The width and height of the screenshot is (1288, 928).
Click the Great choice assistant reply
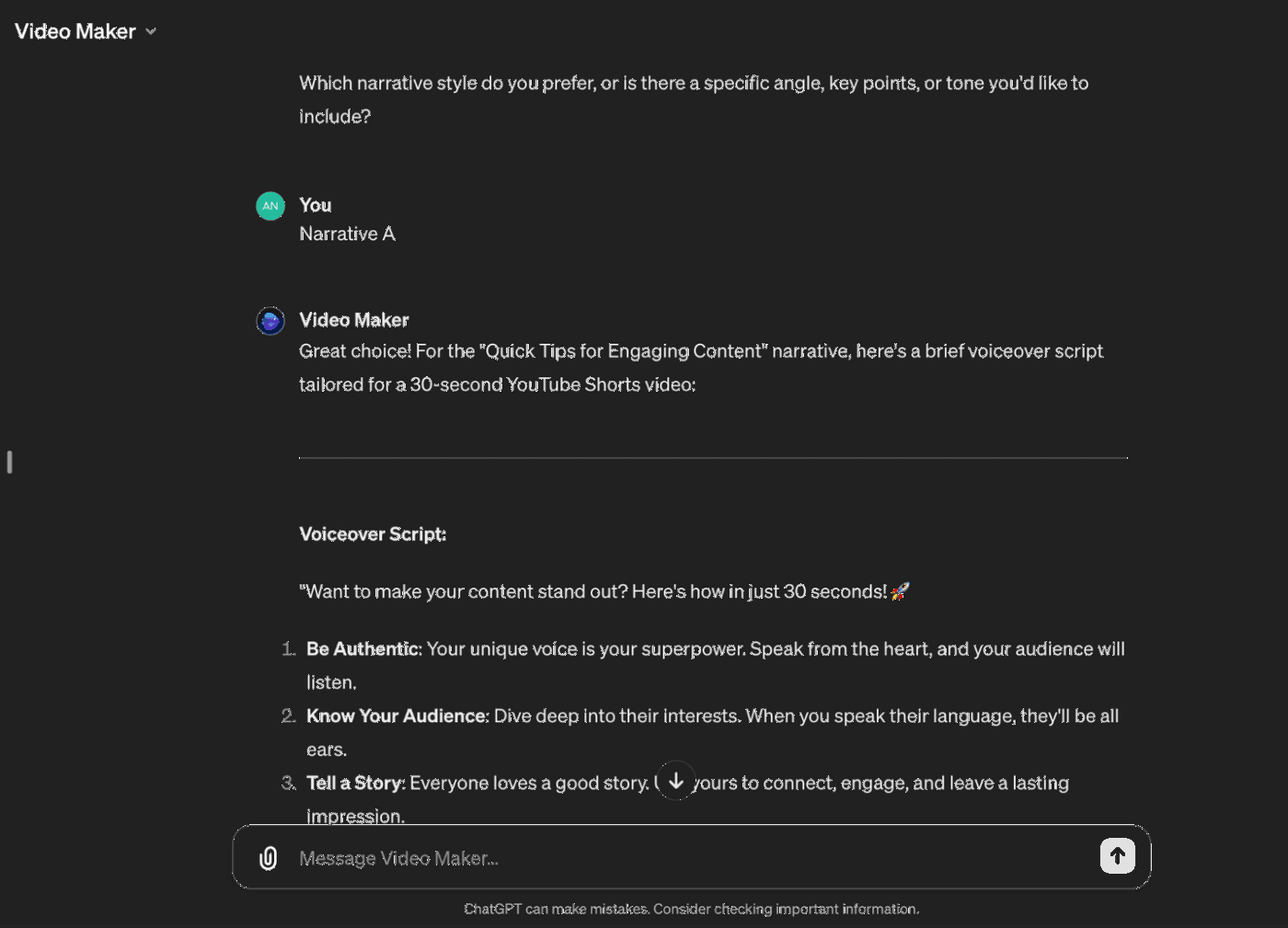click(699, 367)
